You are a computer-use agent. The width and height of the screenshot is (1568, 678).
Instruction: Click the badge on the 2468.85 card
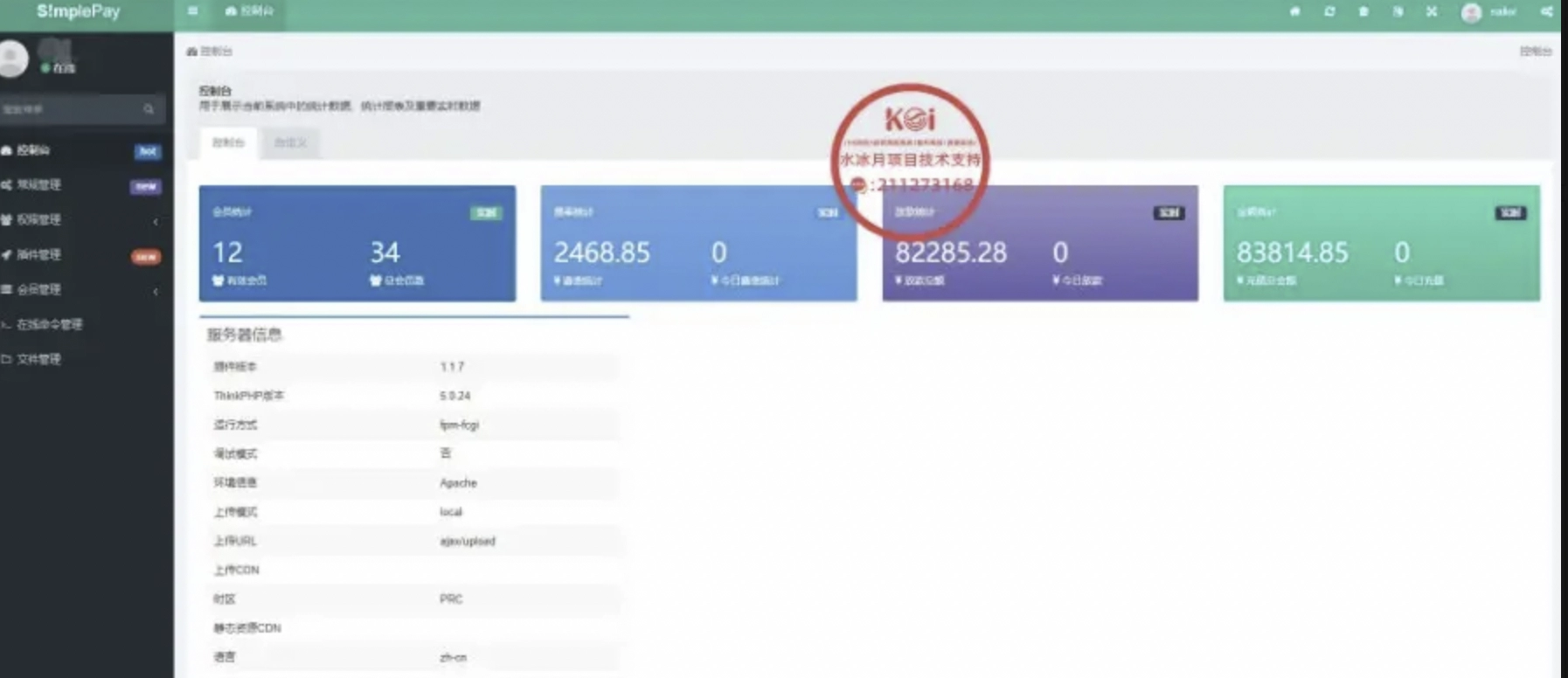(x=828, y=213)
